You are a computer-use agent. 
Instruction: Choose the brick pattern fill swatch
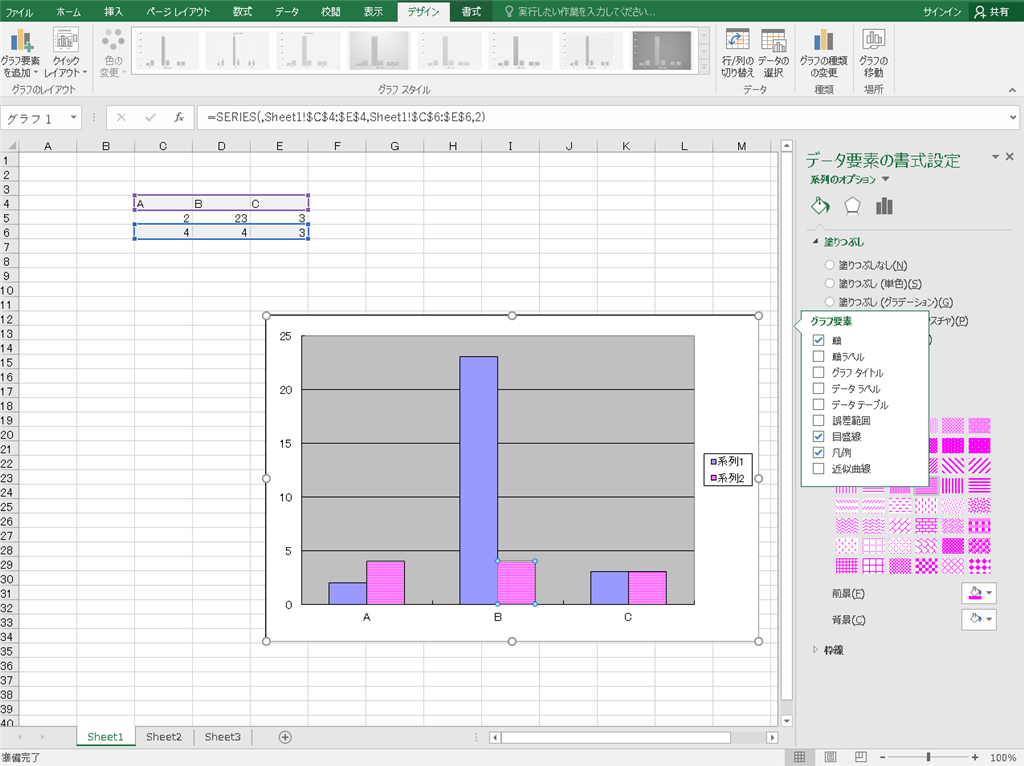tap(925, 526)
